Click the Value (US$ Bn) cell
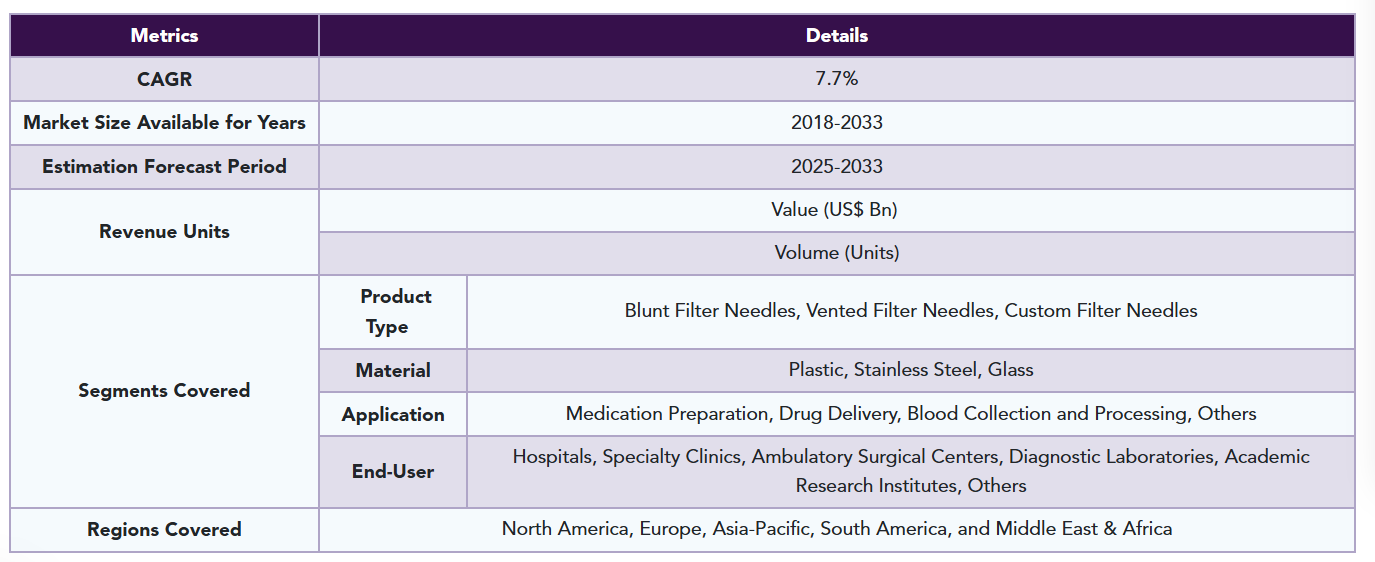Screen dimensions: 1375x562 click(x=837, y=210)
